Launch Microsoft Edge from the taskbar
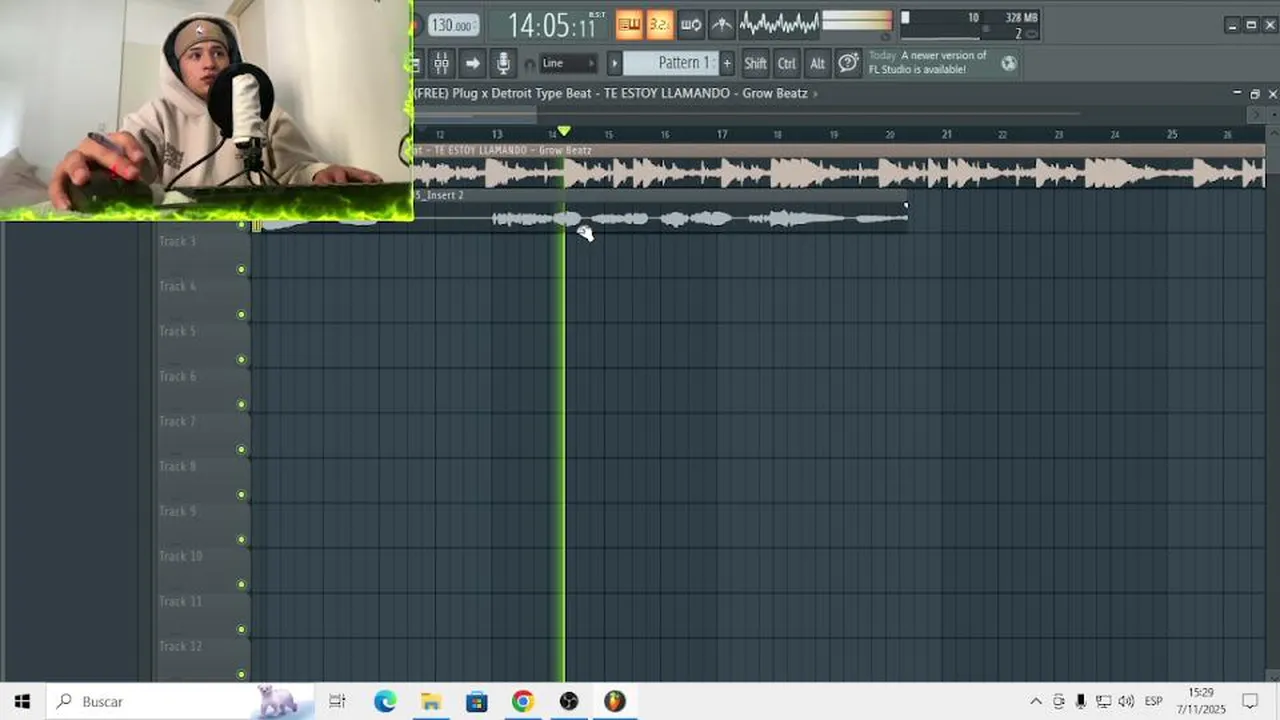The image size is (1280, 720). pyautogui.click(x=385, y=702)
